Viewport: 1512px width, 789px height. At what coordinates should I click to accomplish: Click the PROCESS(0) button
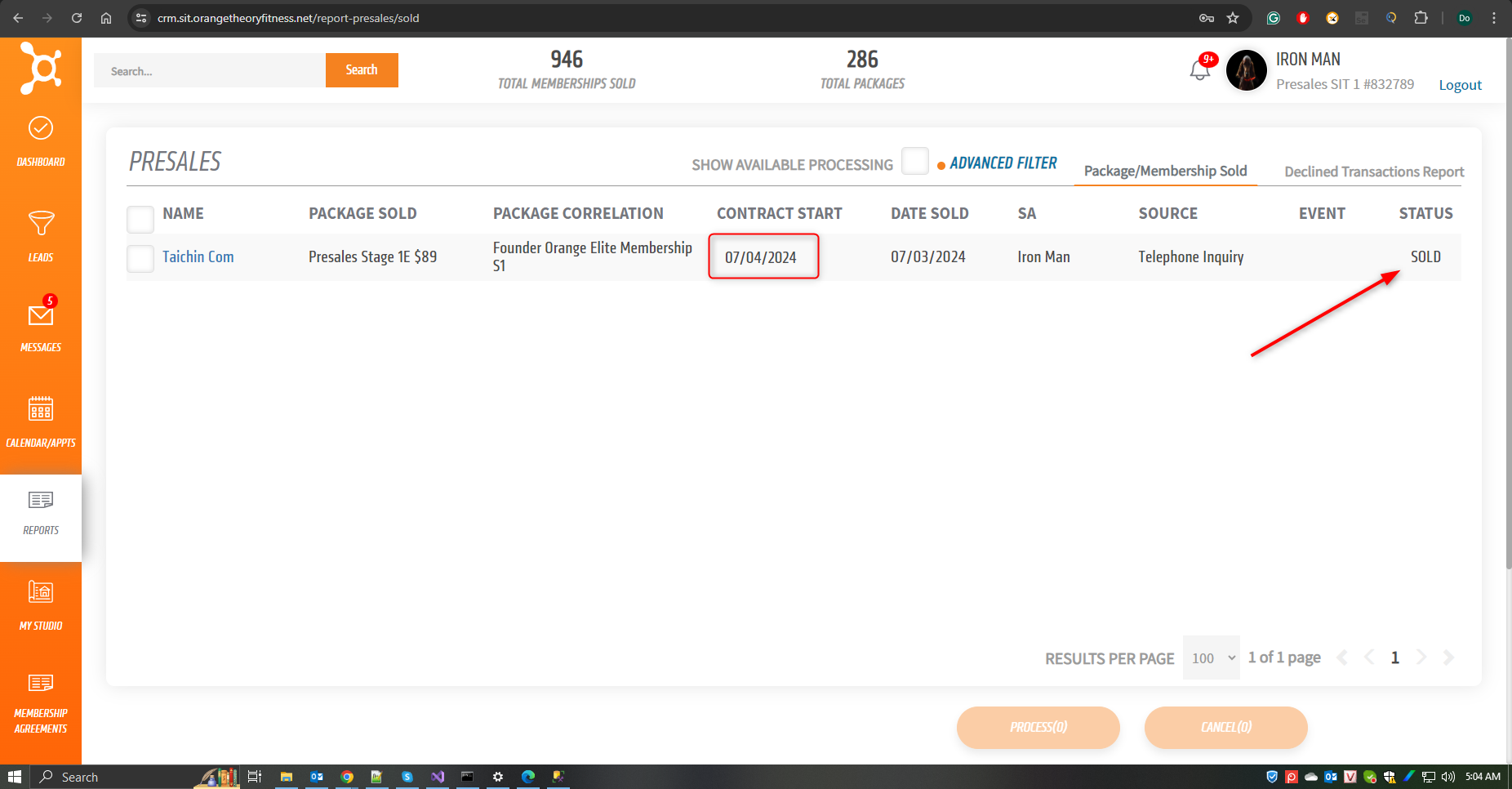[x=1038, y=727]
